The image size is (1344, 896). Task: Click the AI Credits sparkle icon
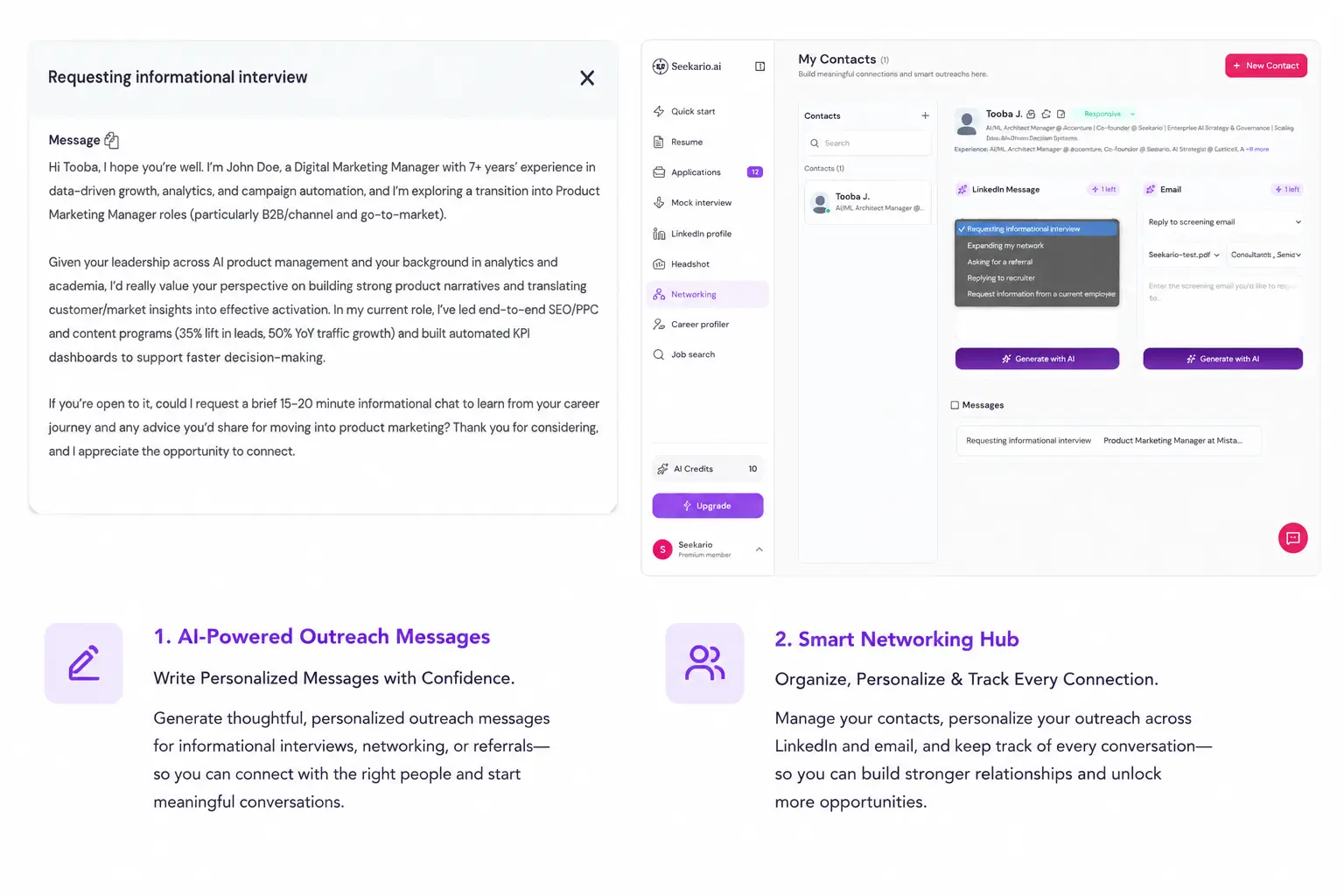tap(662, 469)
